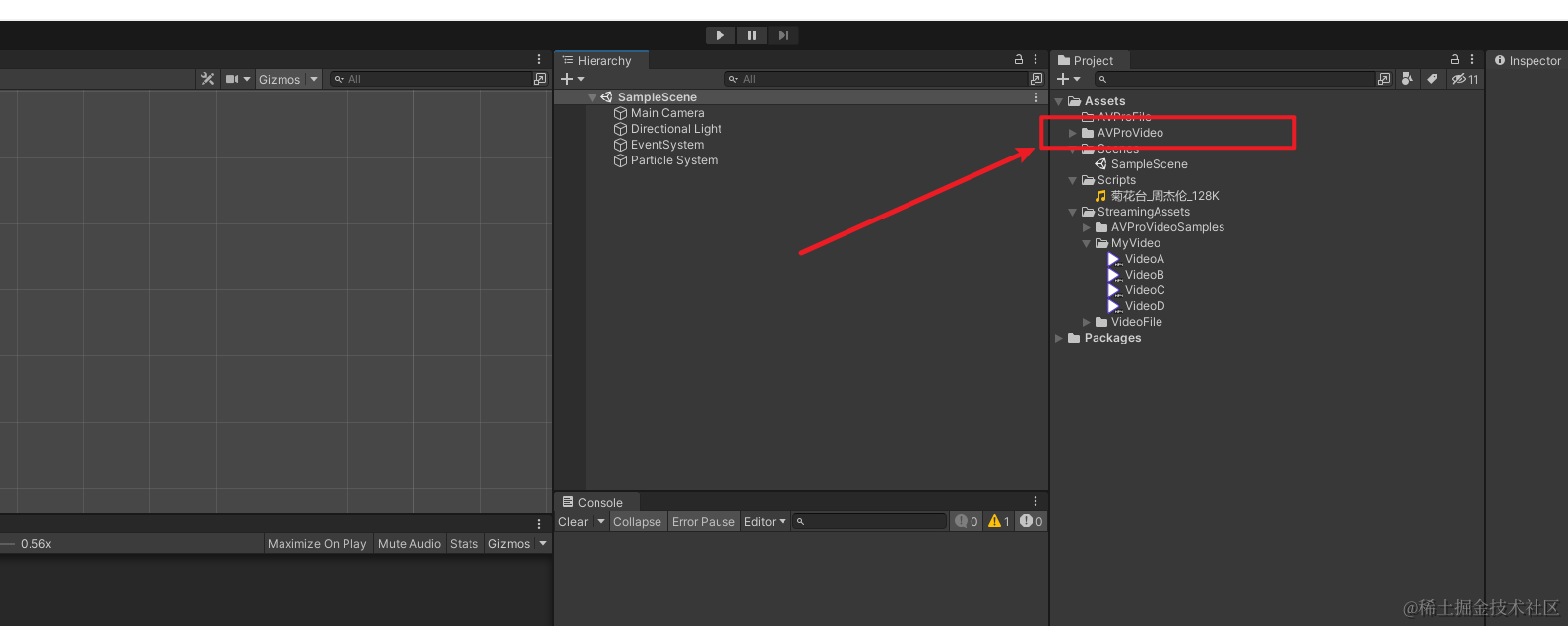Open Scene view tools settings icon

pos(207,79)
